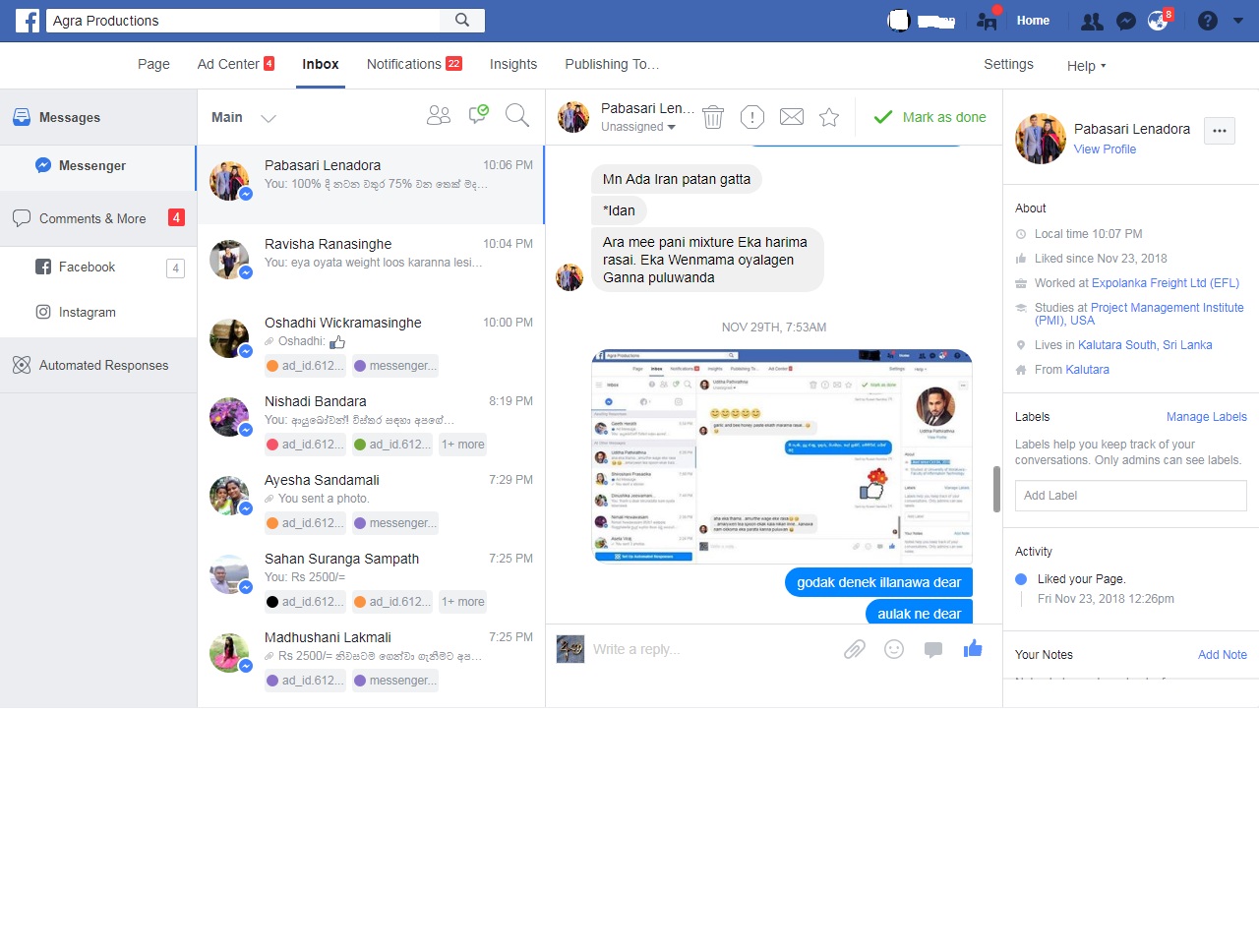Click Home in the top bar
The width and height of the screenshot is (1259, 952).
click(1033, 21)
